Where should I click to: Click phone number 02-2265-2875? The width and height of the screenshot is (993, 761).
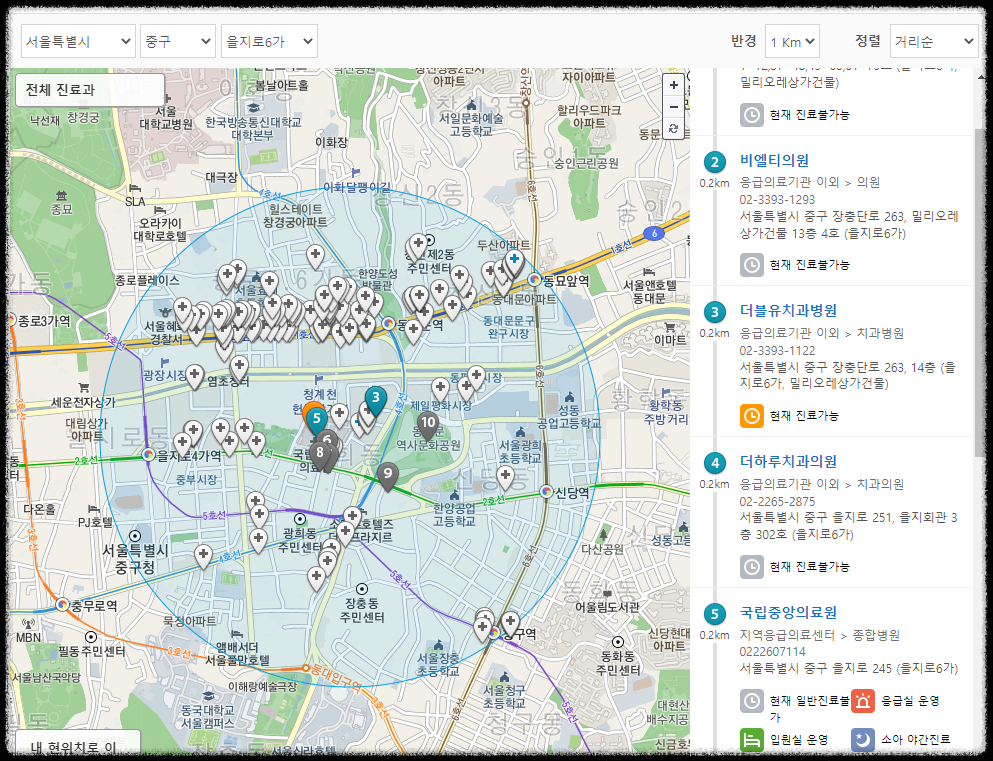[777, 501]
